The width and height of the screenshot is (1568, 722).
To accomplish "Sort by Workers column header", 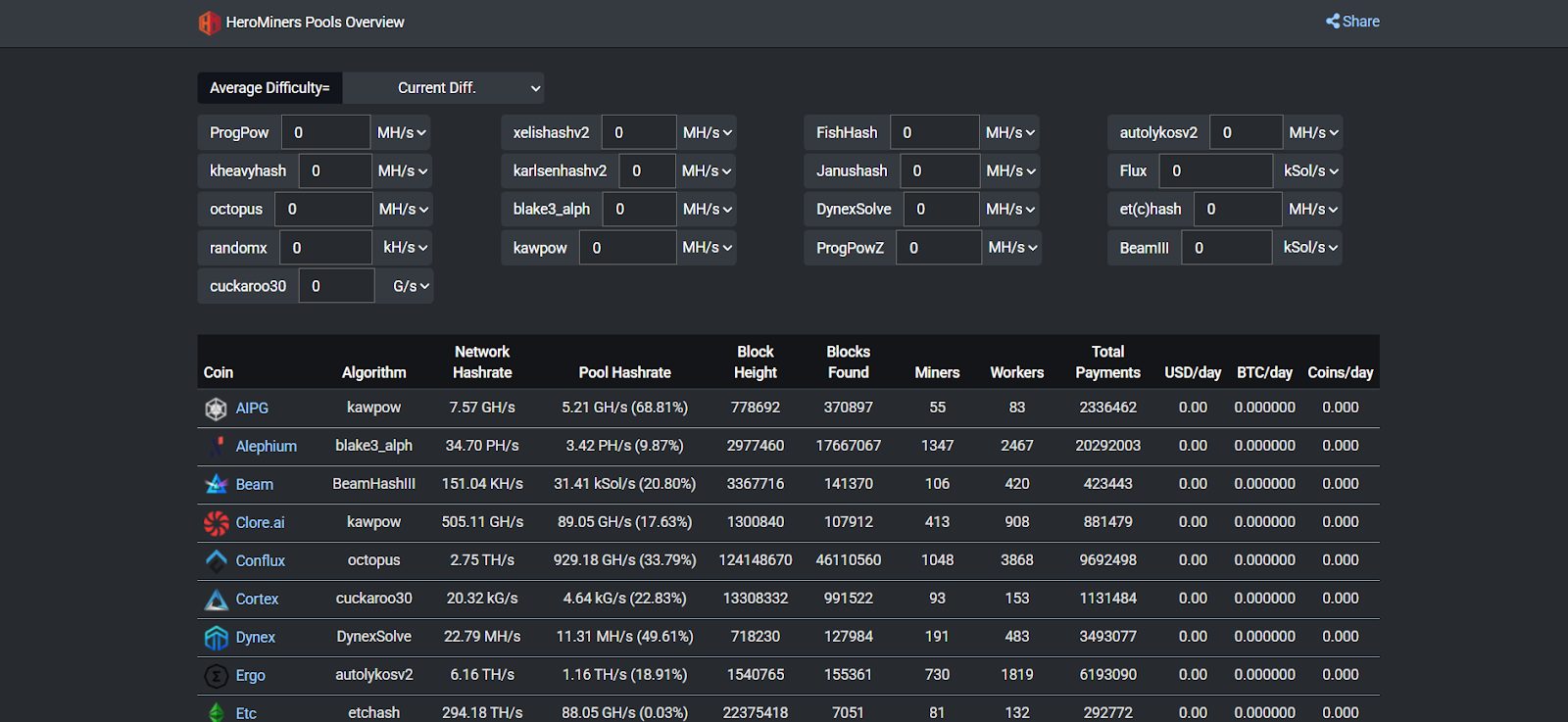I will click(x=1017, y=372).
